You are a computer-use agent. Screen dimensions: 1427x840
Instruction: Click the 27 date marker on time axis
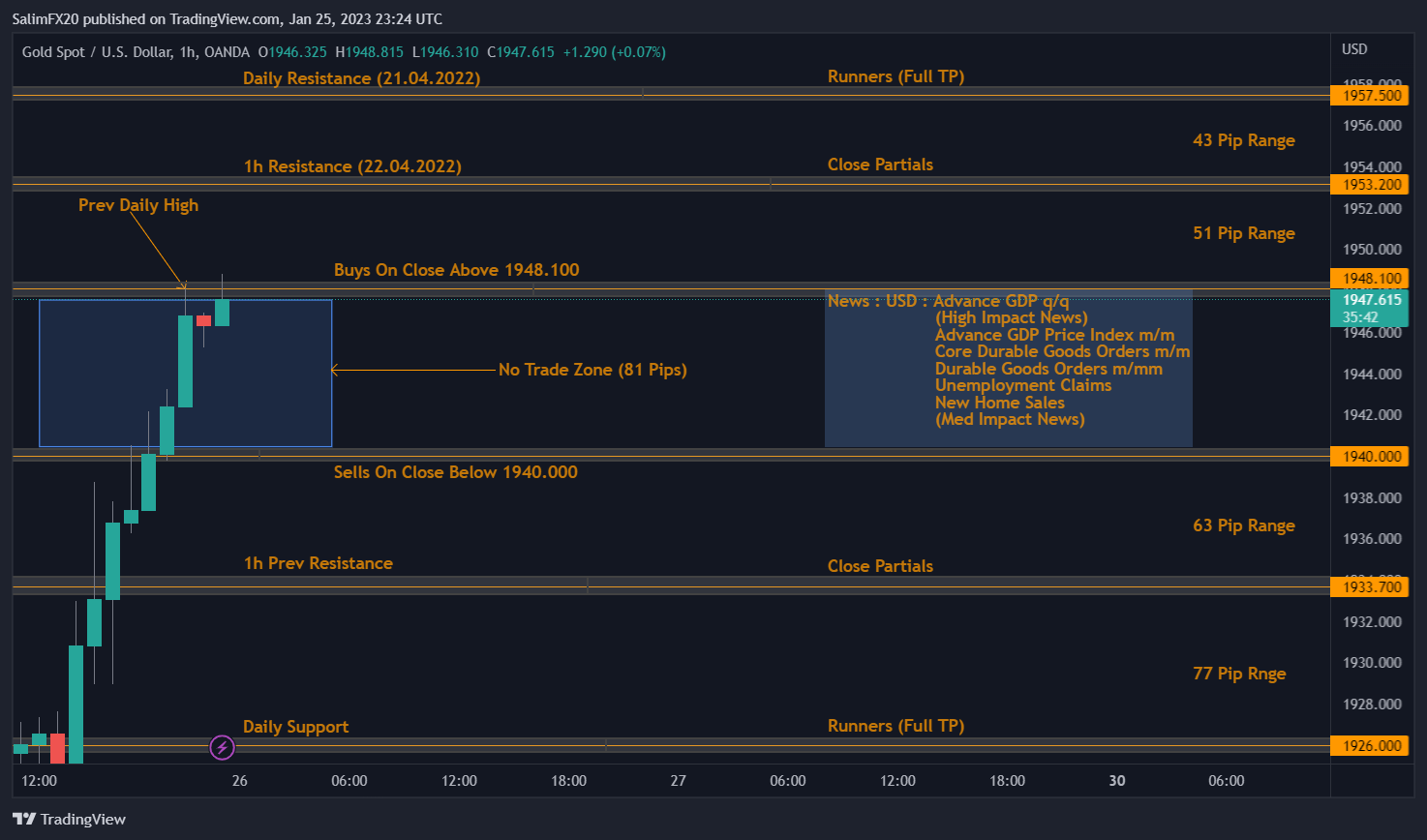point(678,781)
